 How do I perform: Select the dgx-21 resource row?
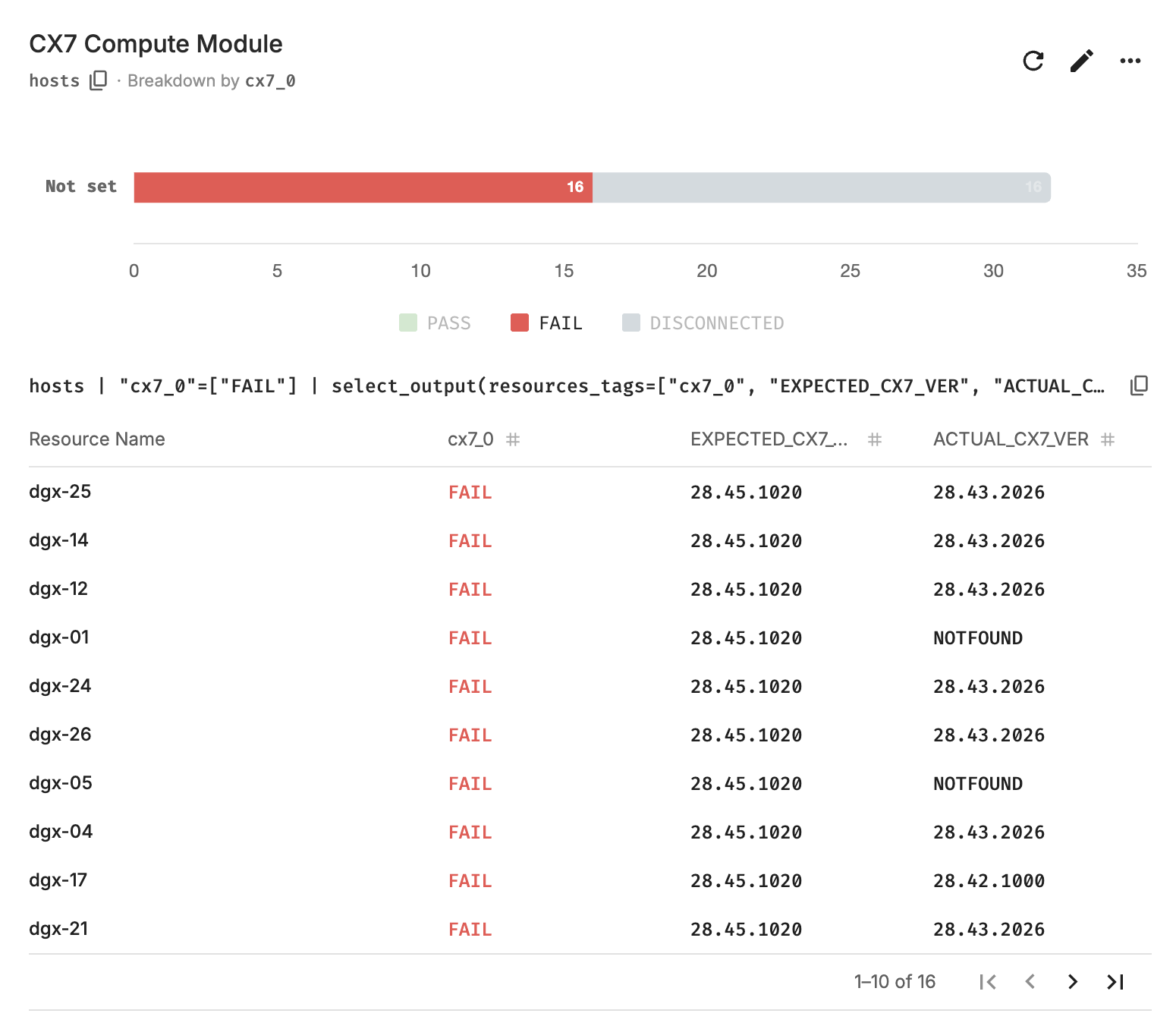coord(590,929)
